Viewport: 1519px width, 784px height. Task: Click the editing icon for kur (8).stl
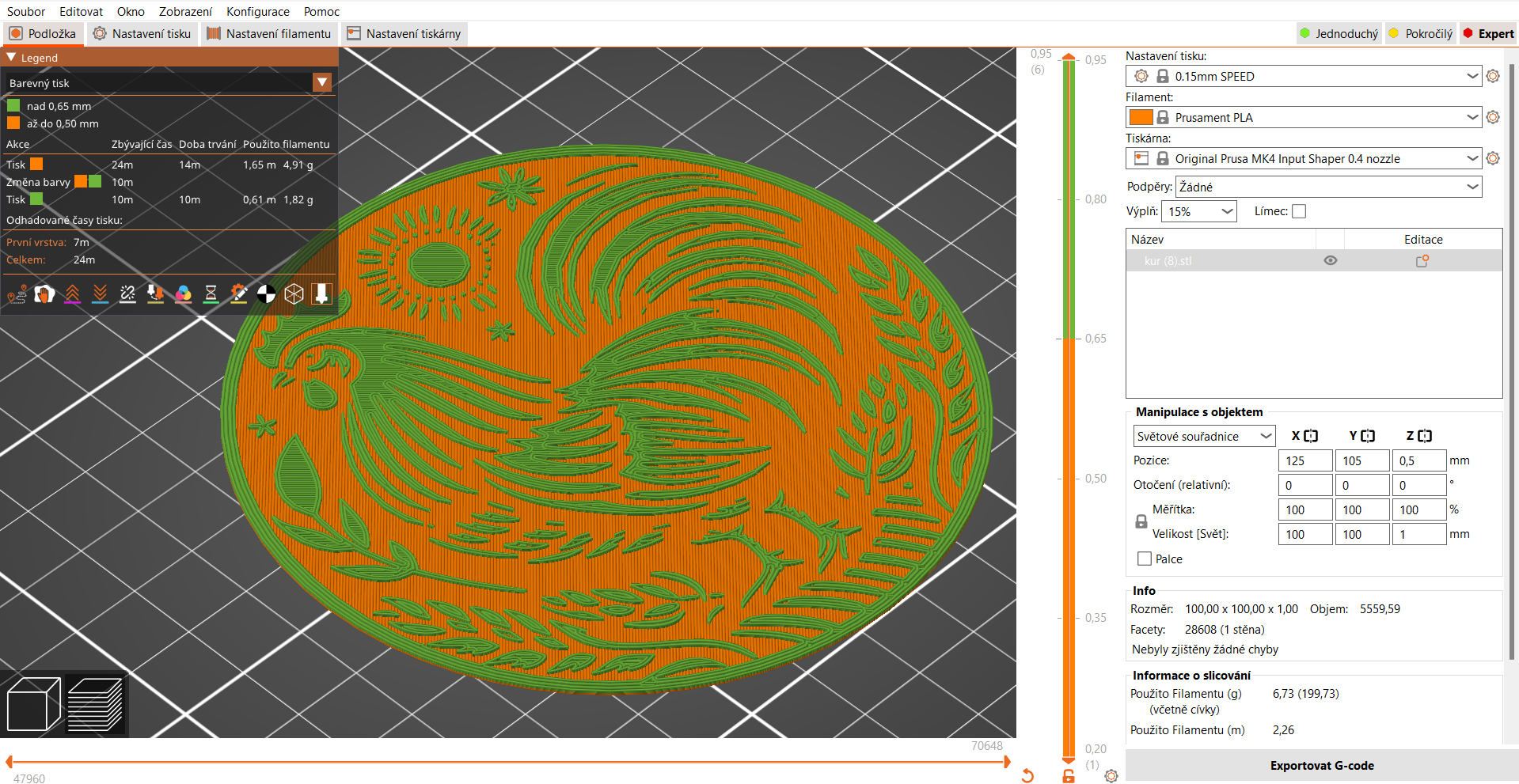click(x=1422, y=260)
